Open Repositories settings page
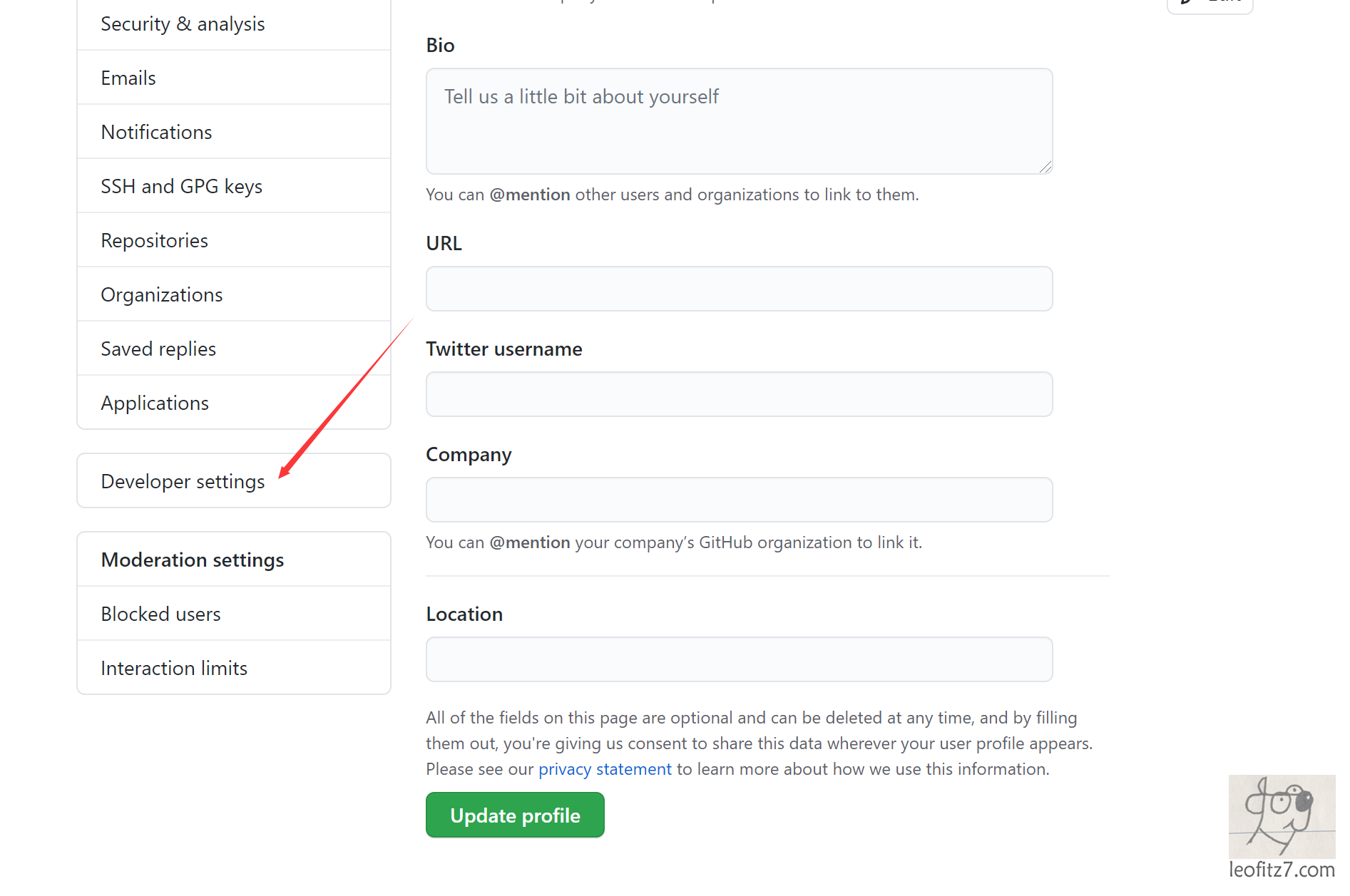 (154, 241)
